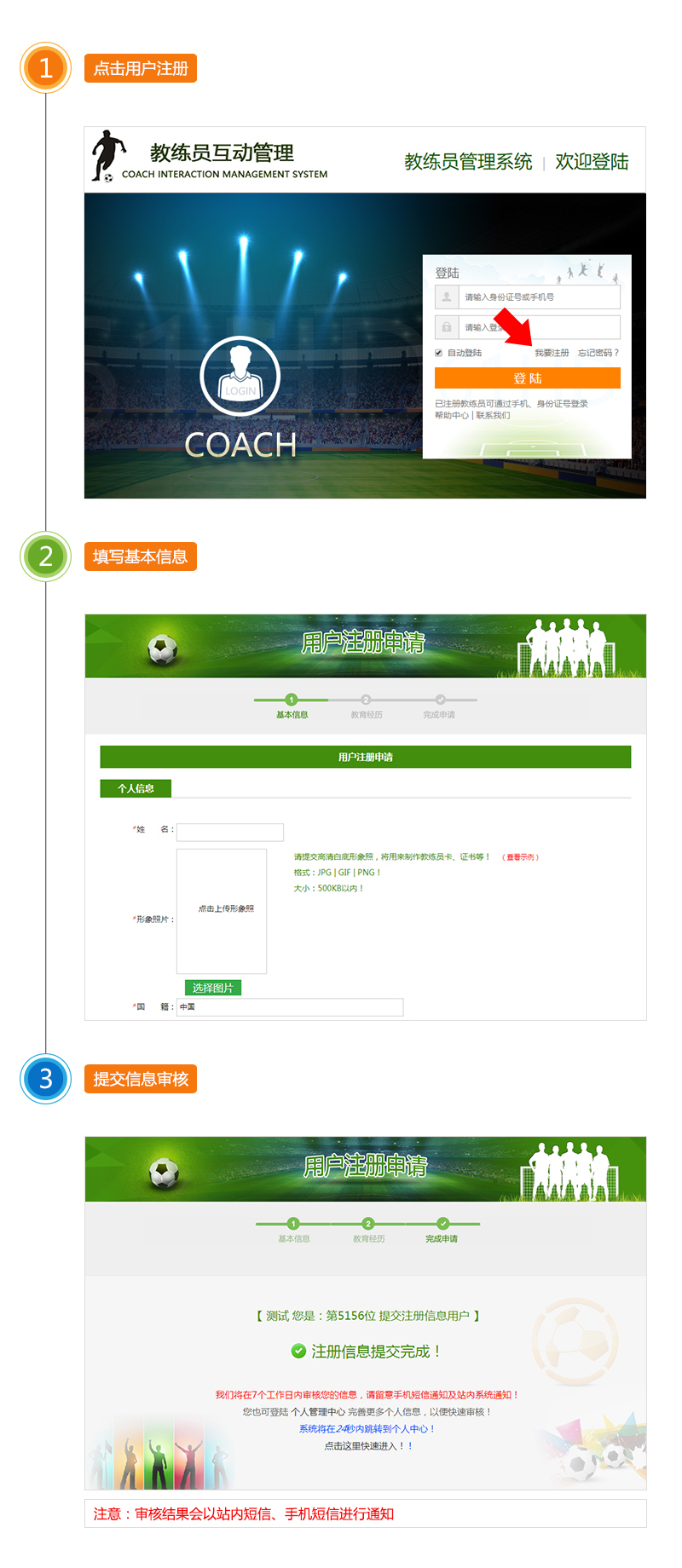
Task: Open the 国籍 field showing 中国
Action: click(290, 1007)
